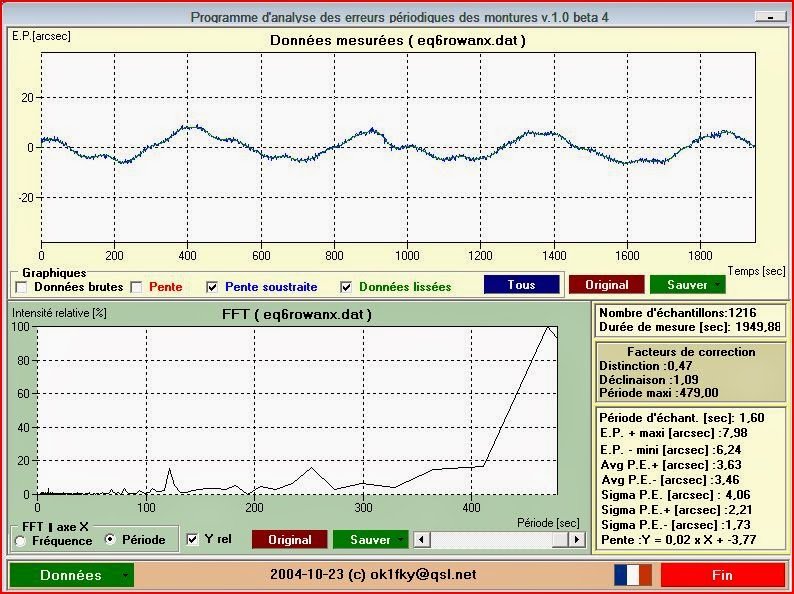Viewport: 794px width, 594px height.
Task: Open the Données dropdown arrow
Action: coord(125,575)
